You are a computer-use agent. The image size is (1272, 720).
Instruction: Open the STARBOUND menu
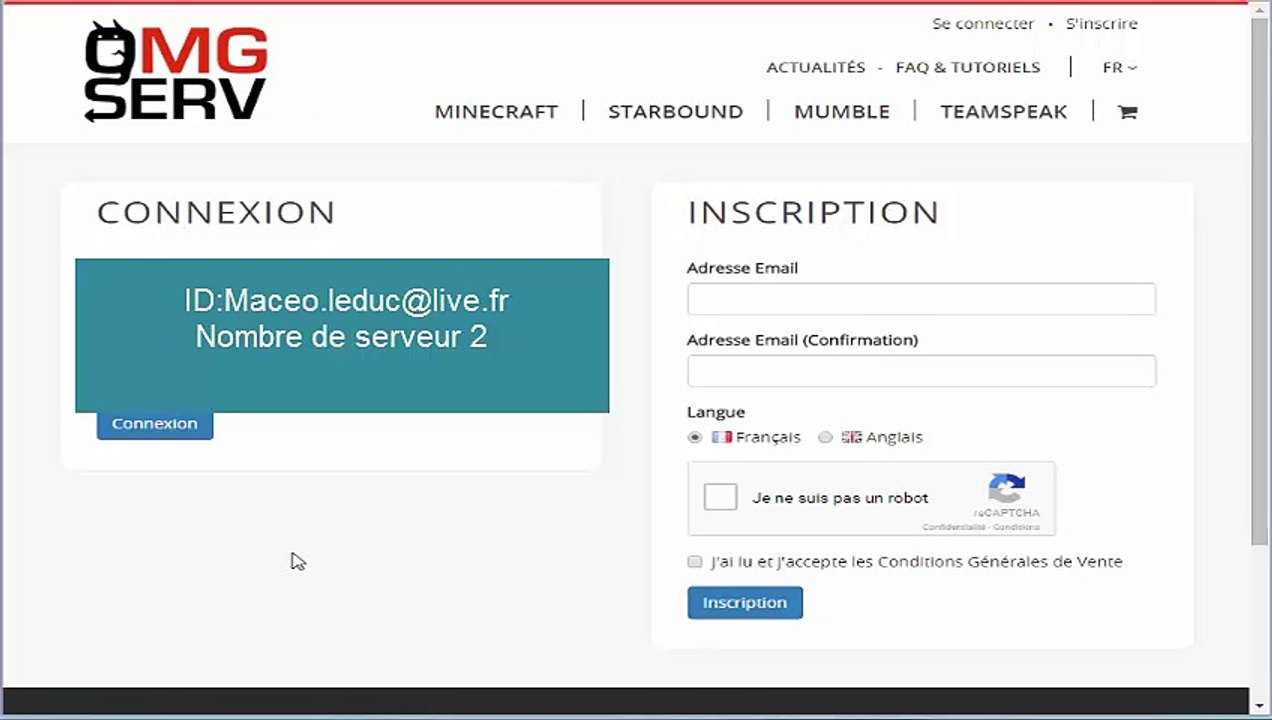pos(676,111)
